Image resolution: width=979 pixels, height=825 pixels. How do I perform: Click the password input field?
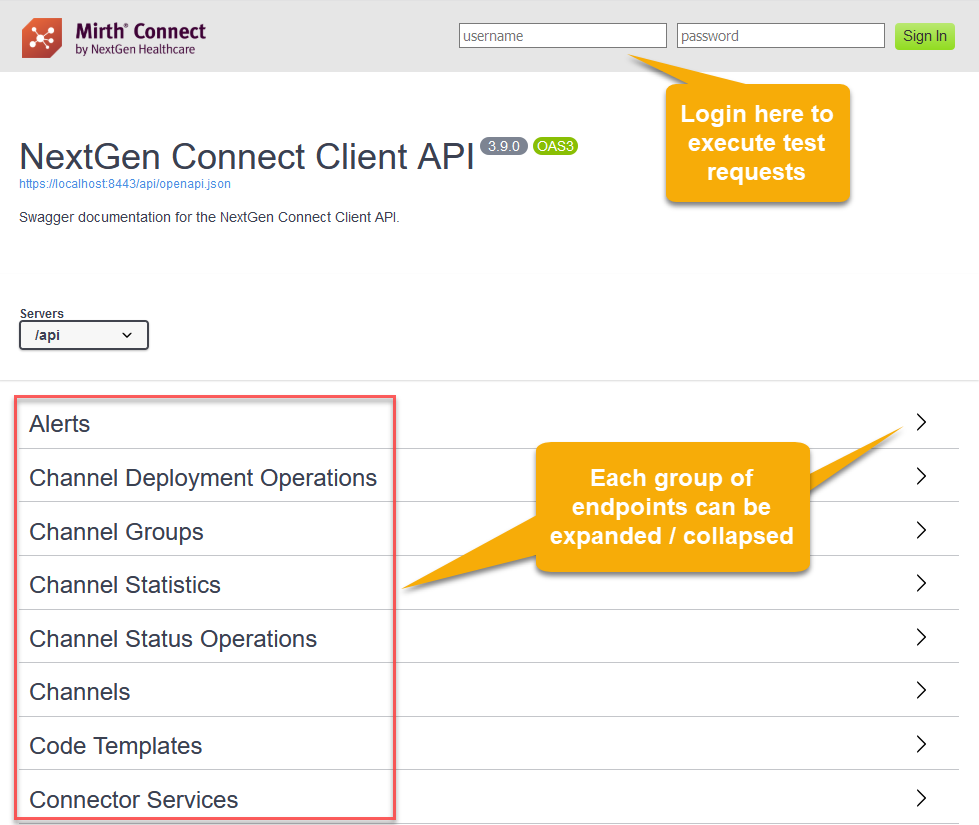[780, 36]
